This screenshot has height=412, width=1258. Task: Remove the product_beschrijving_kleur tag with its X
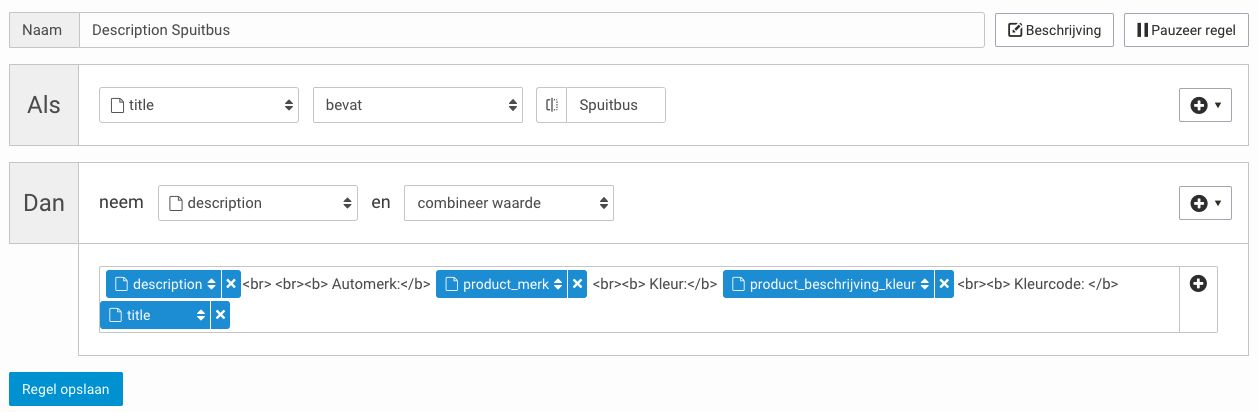945,284
